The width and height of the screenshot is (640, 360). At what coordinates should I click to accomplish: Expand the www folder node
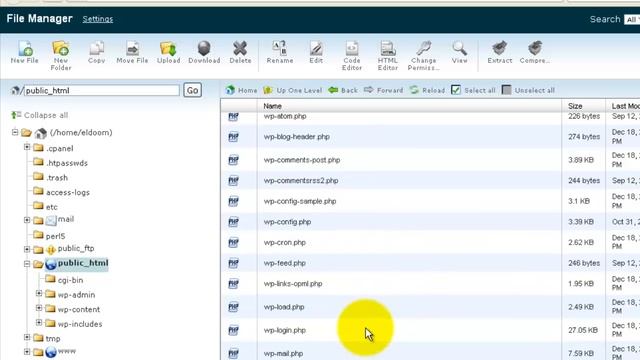[x=27, y=351]
